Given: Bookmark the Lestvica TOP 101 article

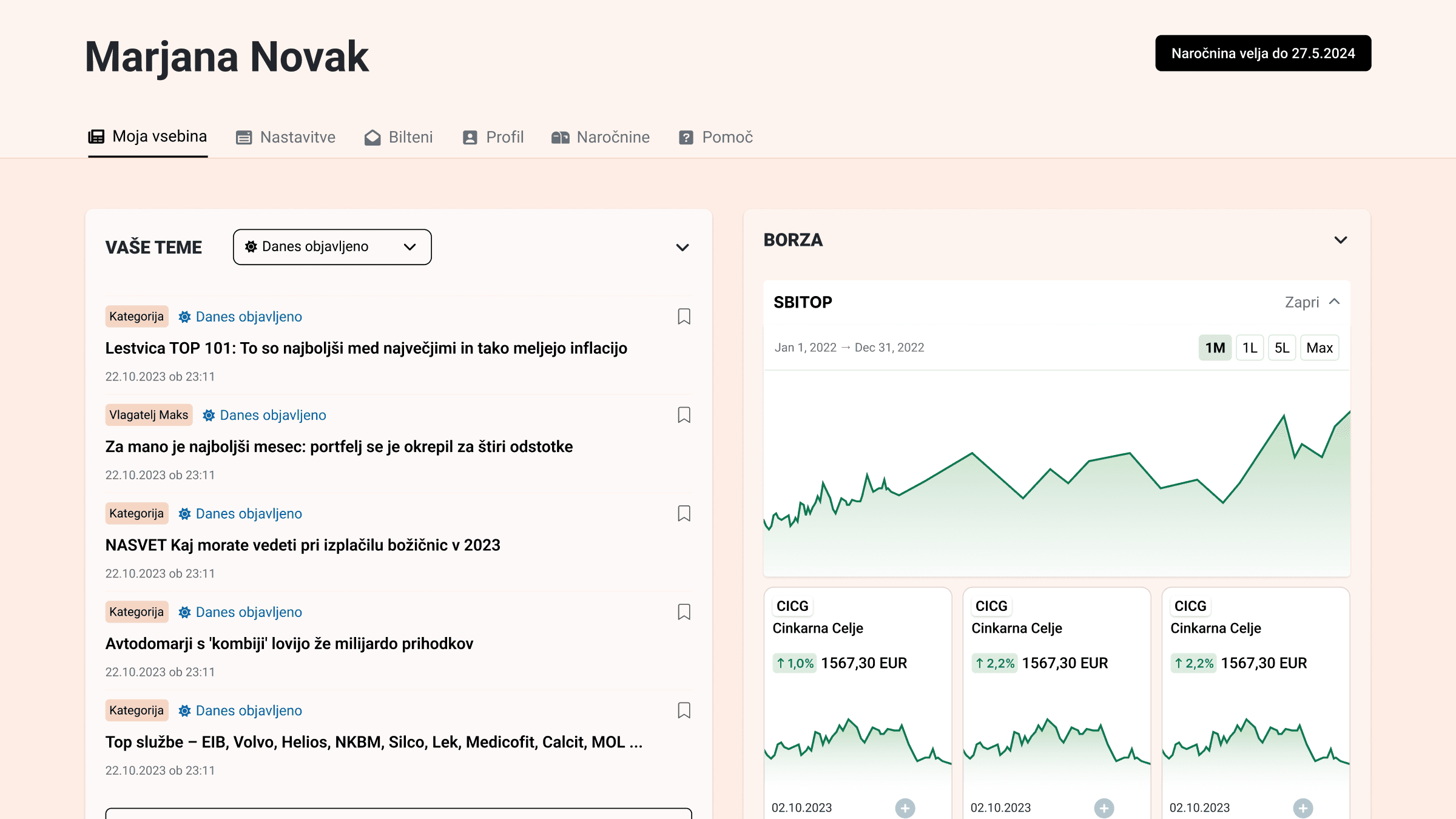Looking at the screenshot, I should pyautogui.click(x=684, y=317).
